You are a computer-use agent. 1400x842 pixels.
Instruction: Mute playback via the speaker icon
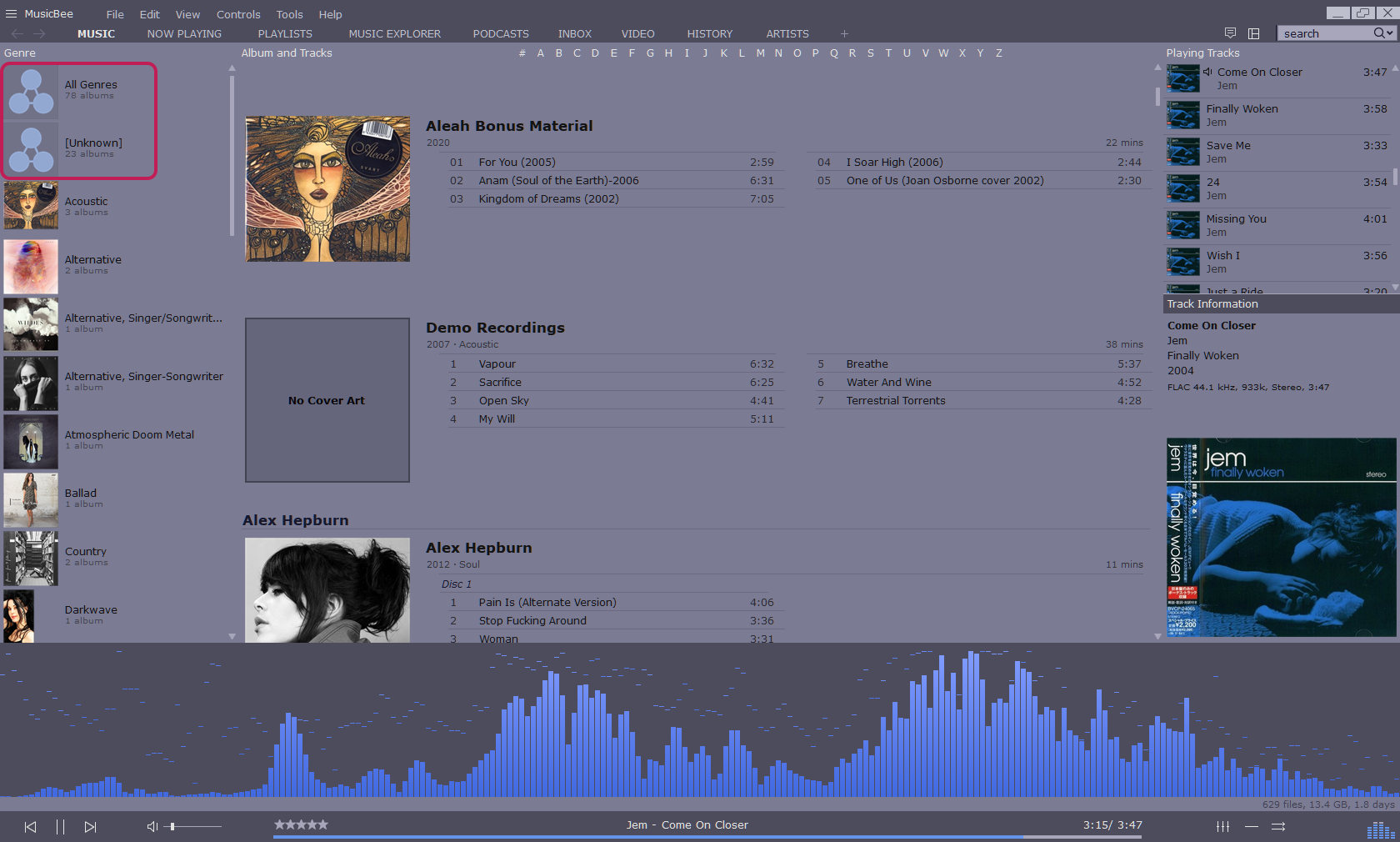[x=152, y=826]
